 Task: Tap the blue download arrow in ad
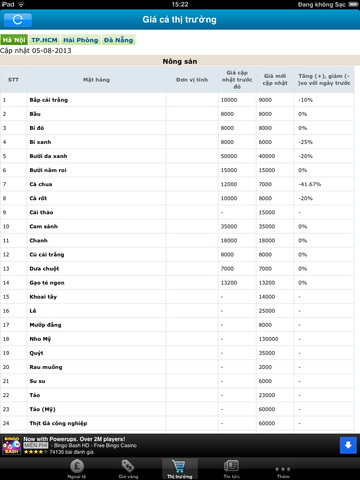click(348, 445)
